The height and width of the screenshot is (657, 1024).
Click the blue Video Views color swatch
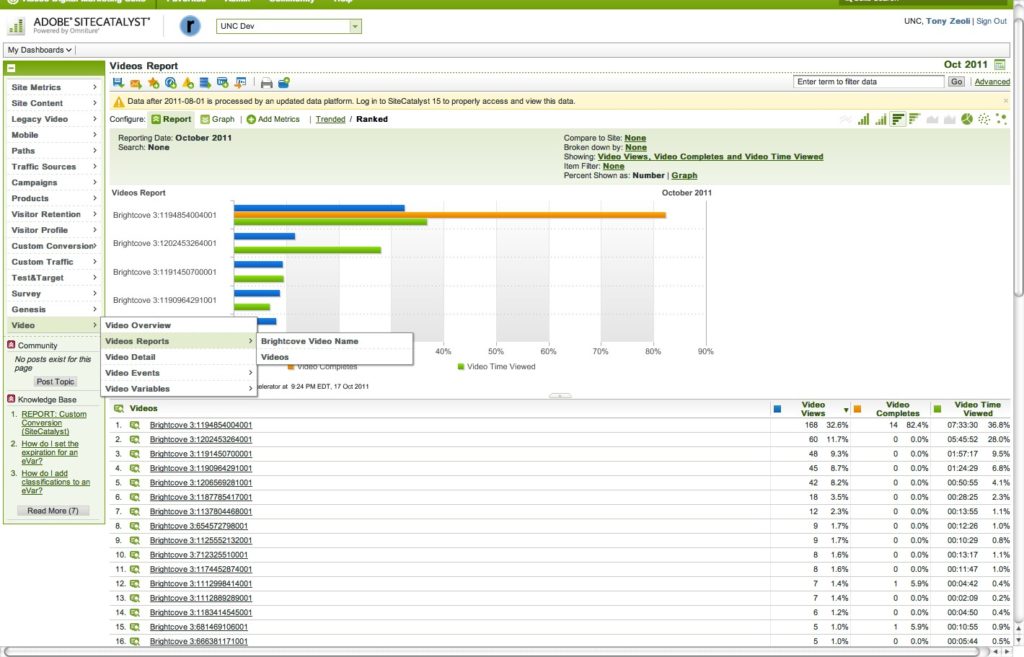tap(778, 408)
